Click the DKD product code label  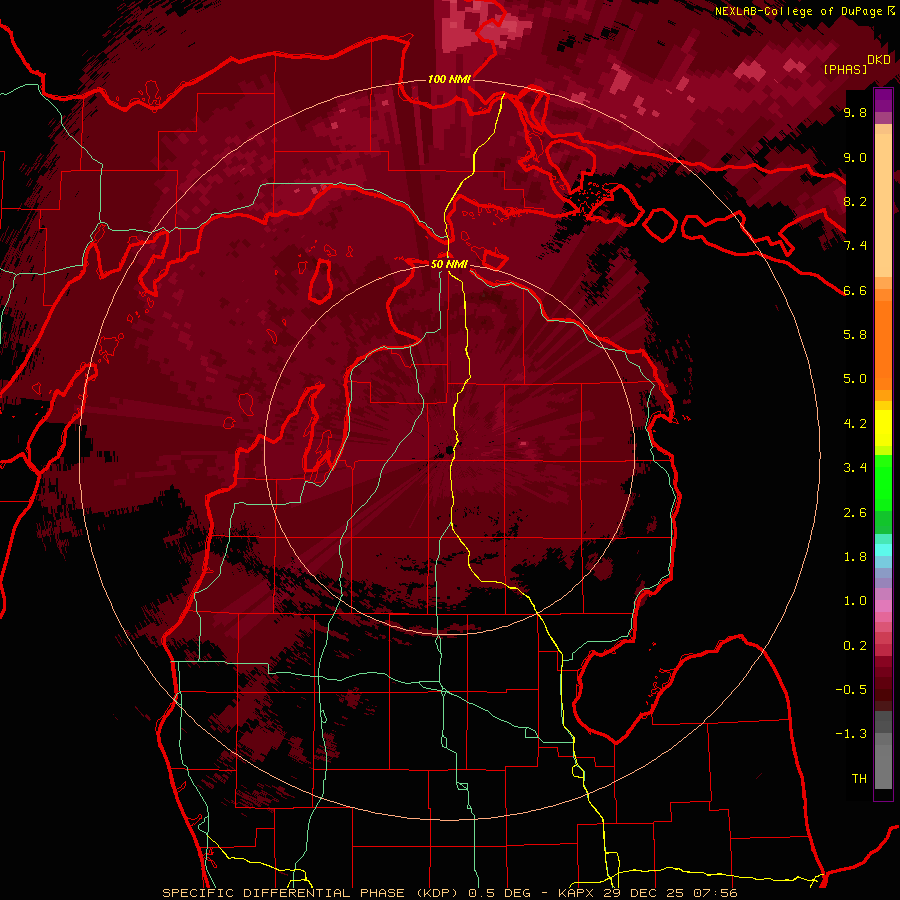[879, 60]
